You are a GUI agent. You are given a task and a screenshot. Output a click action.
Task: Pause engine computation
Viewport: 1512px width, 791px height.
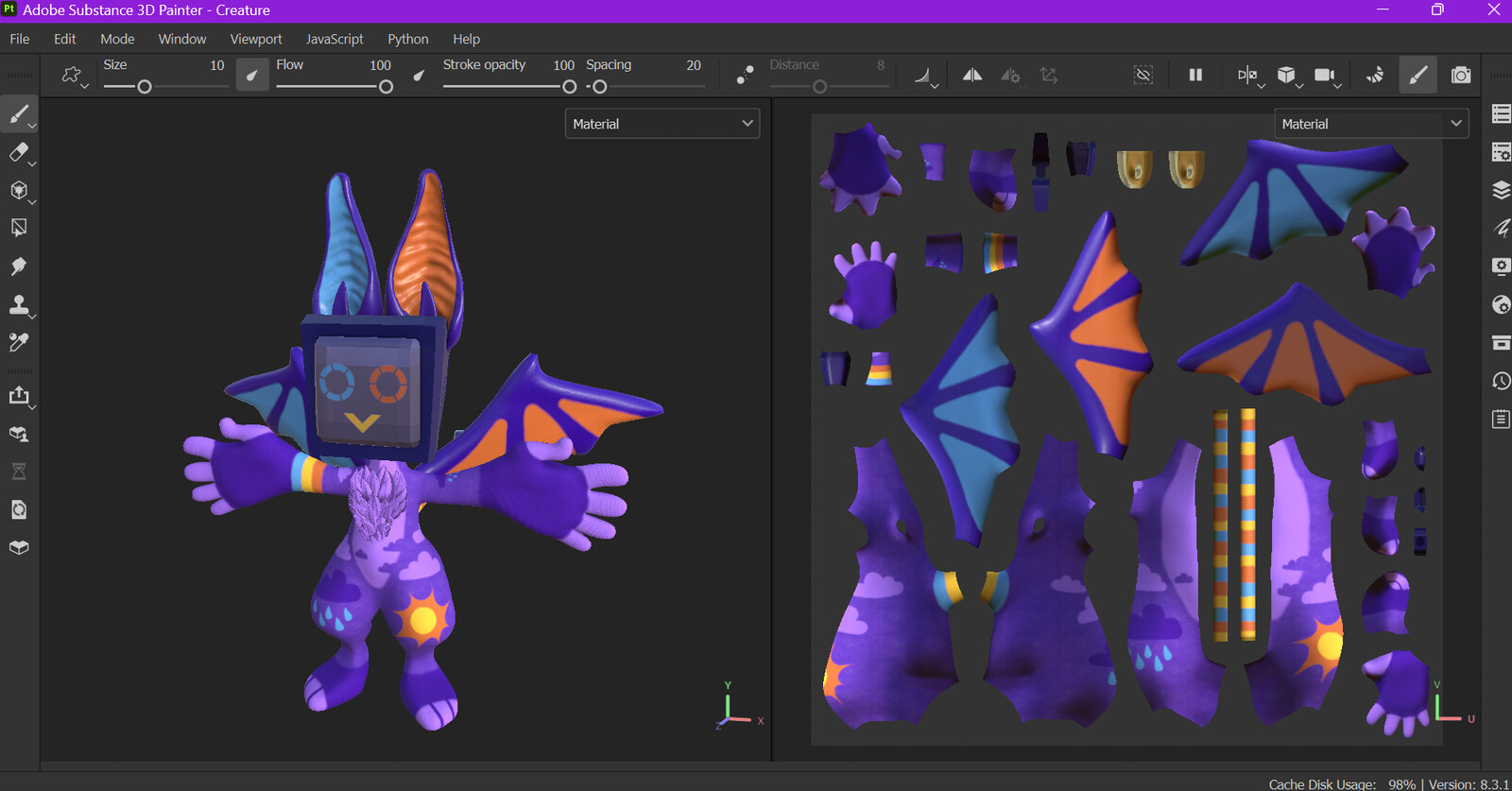(x=1195, y=76)
